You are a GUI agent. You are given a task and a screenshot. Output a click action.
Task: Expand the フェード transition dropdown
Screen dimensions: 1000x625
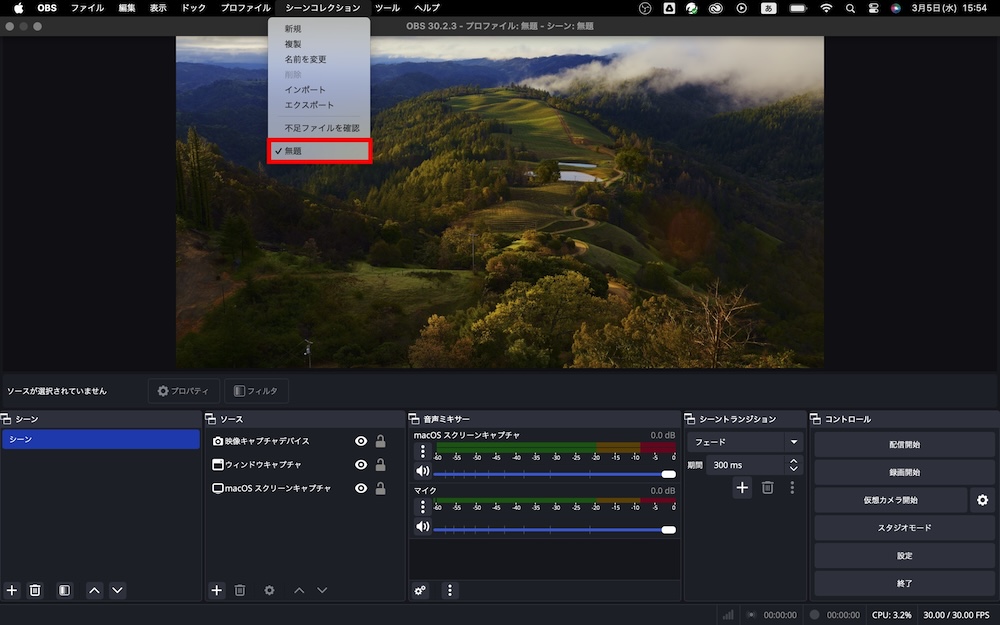click(794, 442)
